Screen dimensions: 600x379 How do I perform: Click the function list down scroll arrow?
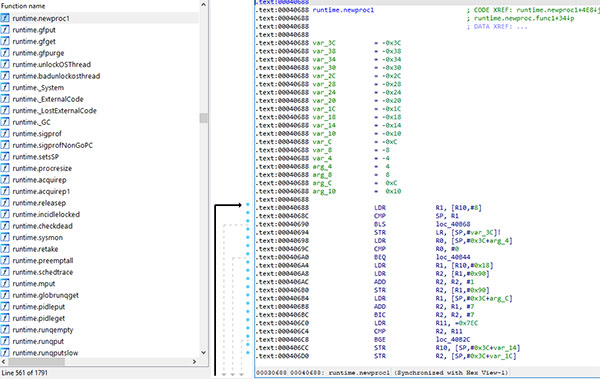tap(204, 353)
